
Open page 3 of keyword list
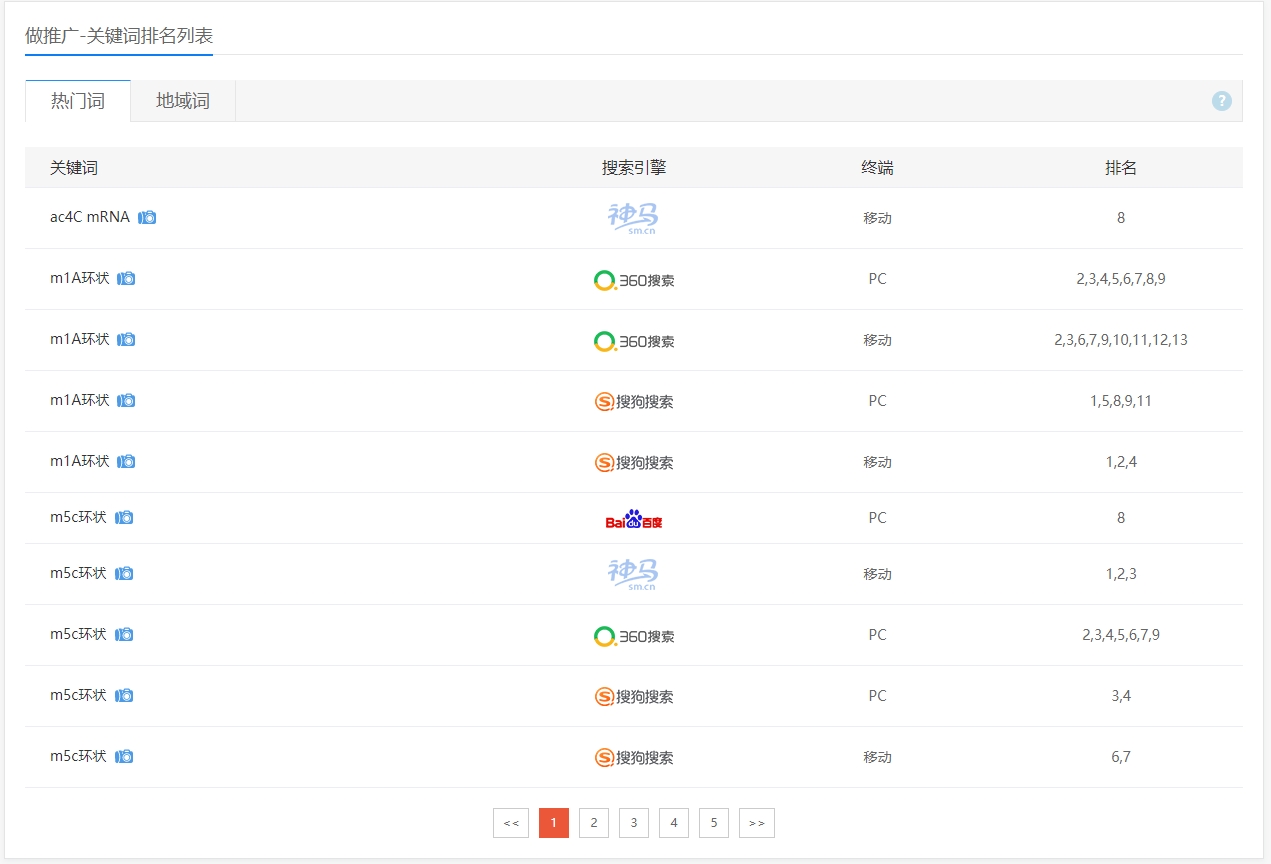coord(634,823)
